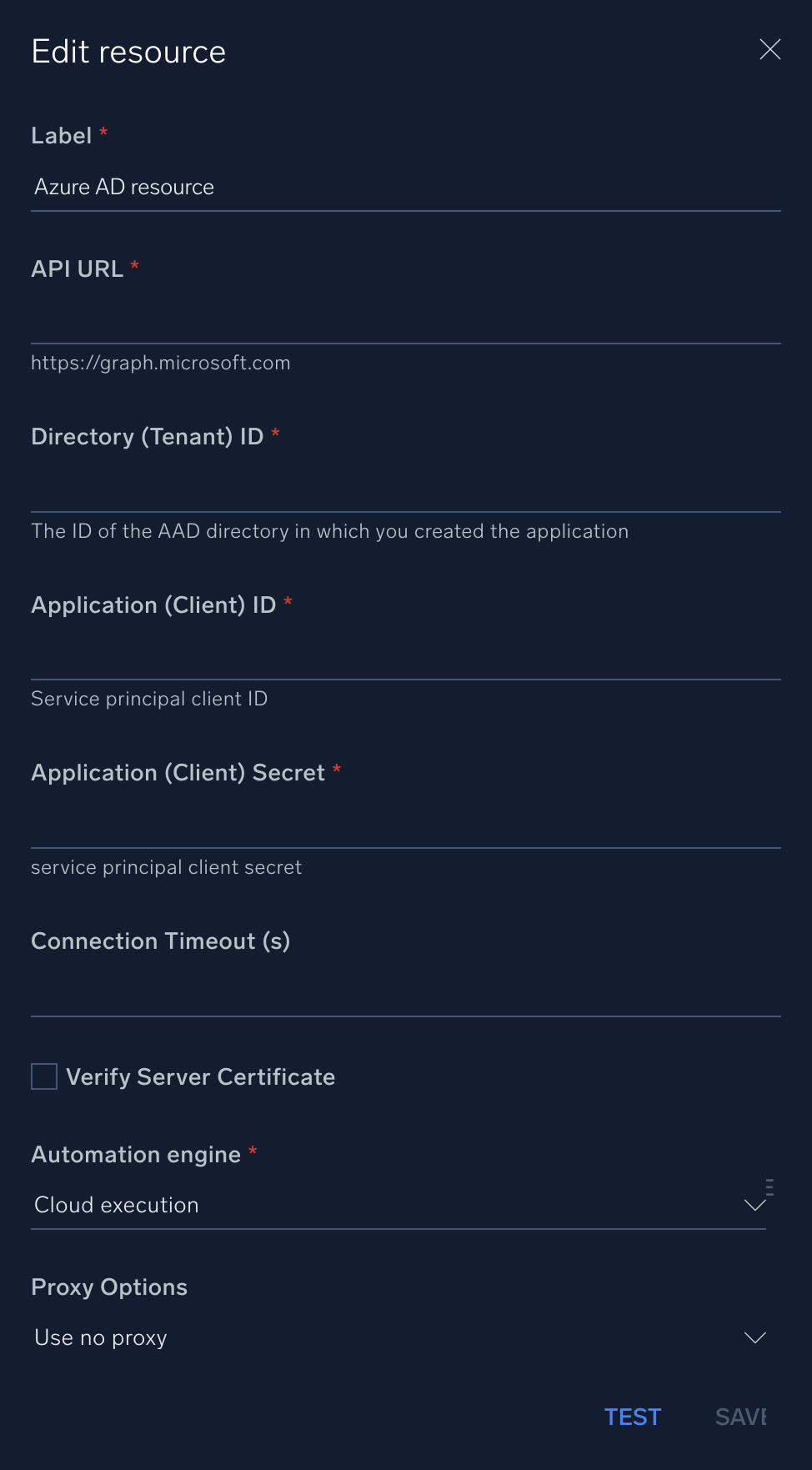Close the Edit resource dialog
Viewport: 812px width, 1470px height.
pyautogui.click(x=769, y=50)
